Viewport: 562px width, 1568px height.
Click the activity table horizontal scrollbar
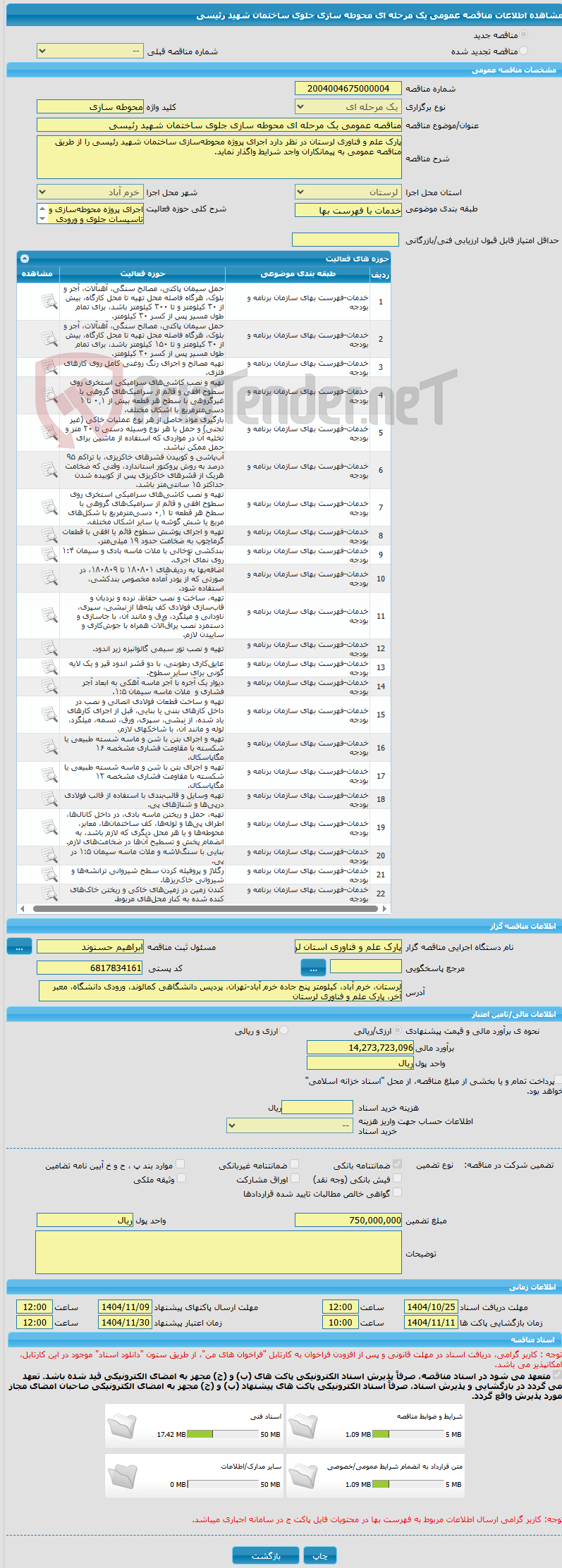click(204, 909)
